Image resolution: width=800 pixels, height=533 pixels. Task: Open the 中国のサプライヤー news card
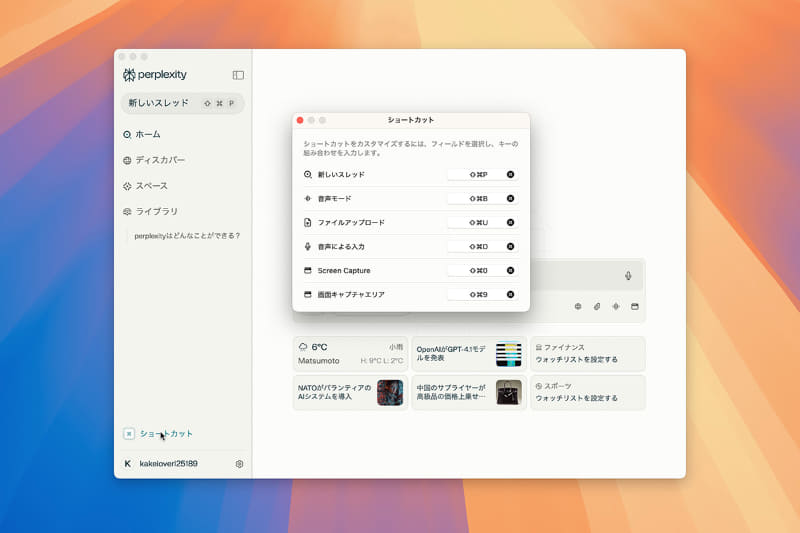click(469, 392)
